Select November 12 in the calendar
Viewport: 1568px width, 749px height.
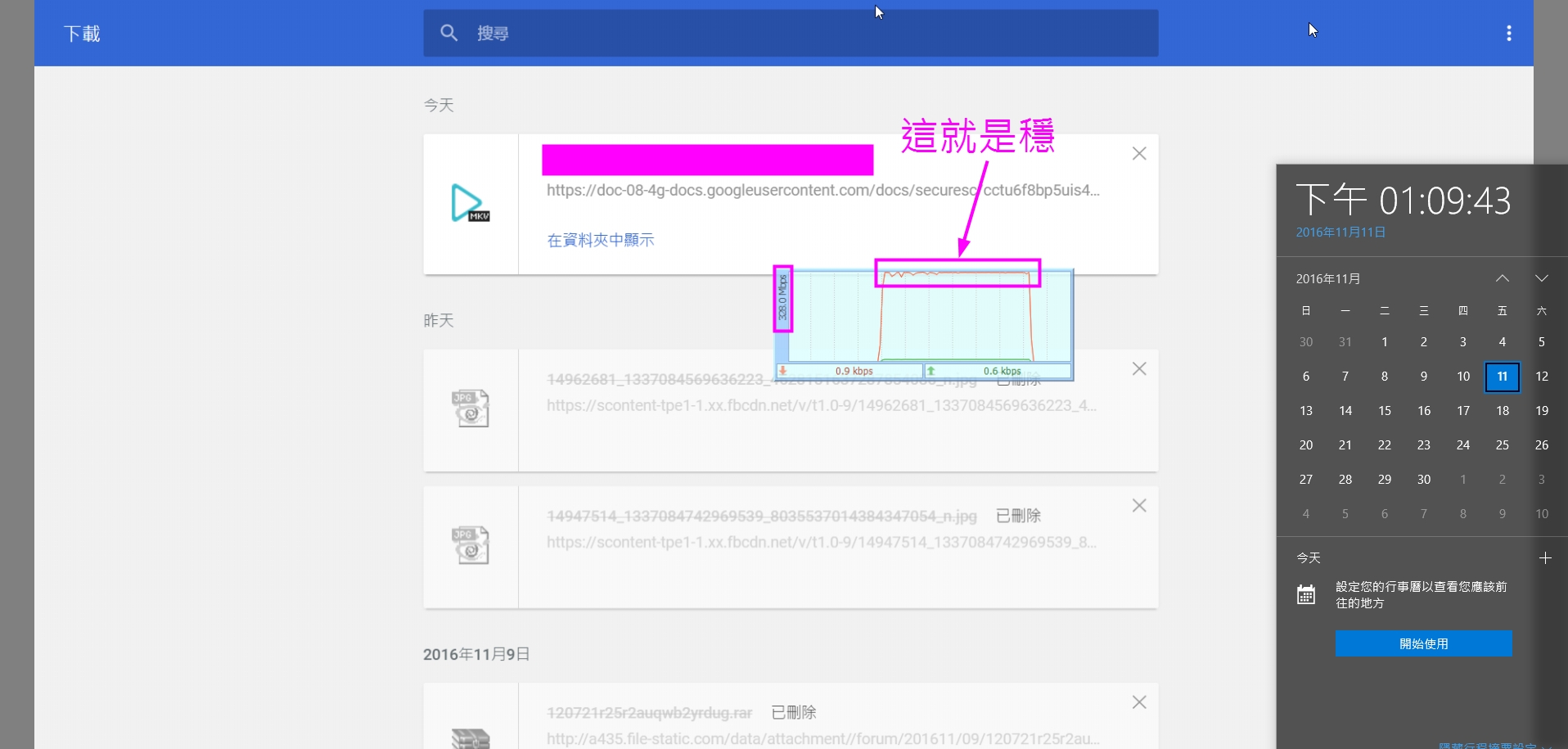tap(1542, 377)
